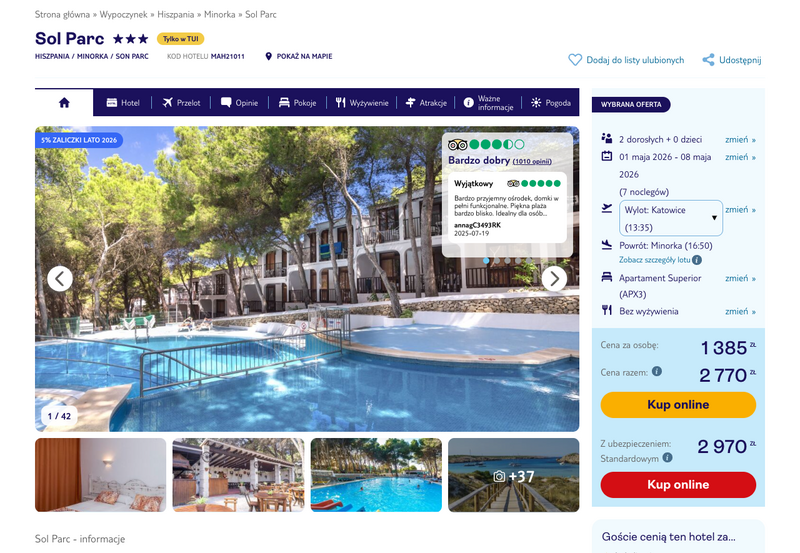Click the home icon tab
Viewport: 800px width, 553px height.
coord(64,103)
